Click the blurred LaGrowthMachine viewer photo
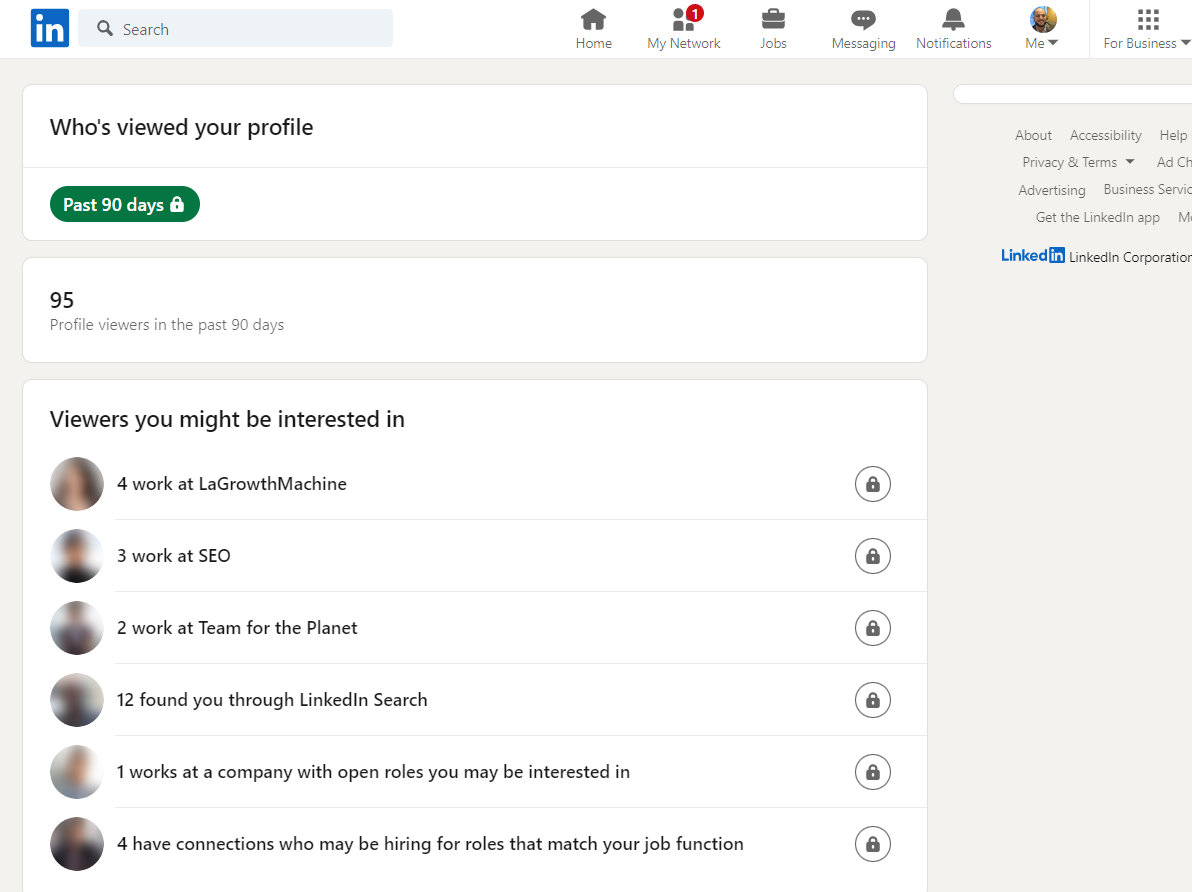Screen dimensions: 1192x892 [x=76, y=484]
